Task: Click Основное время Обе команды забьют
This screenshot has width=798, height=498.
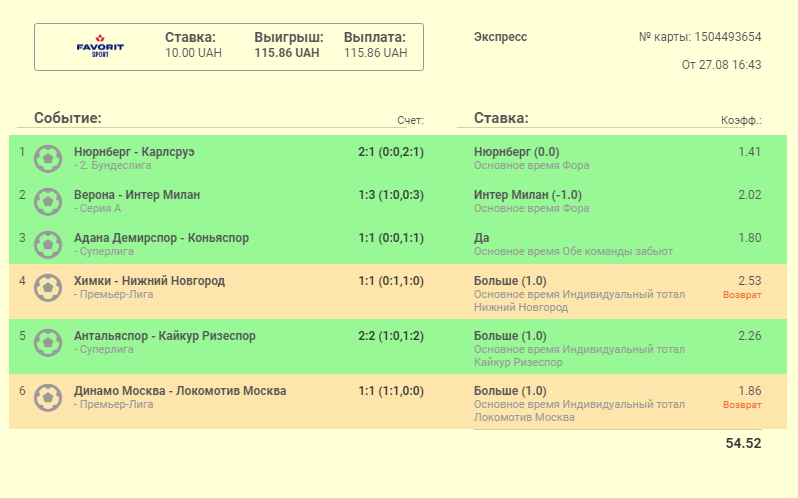Action: (x=573, y=251)
